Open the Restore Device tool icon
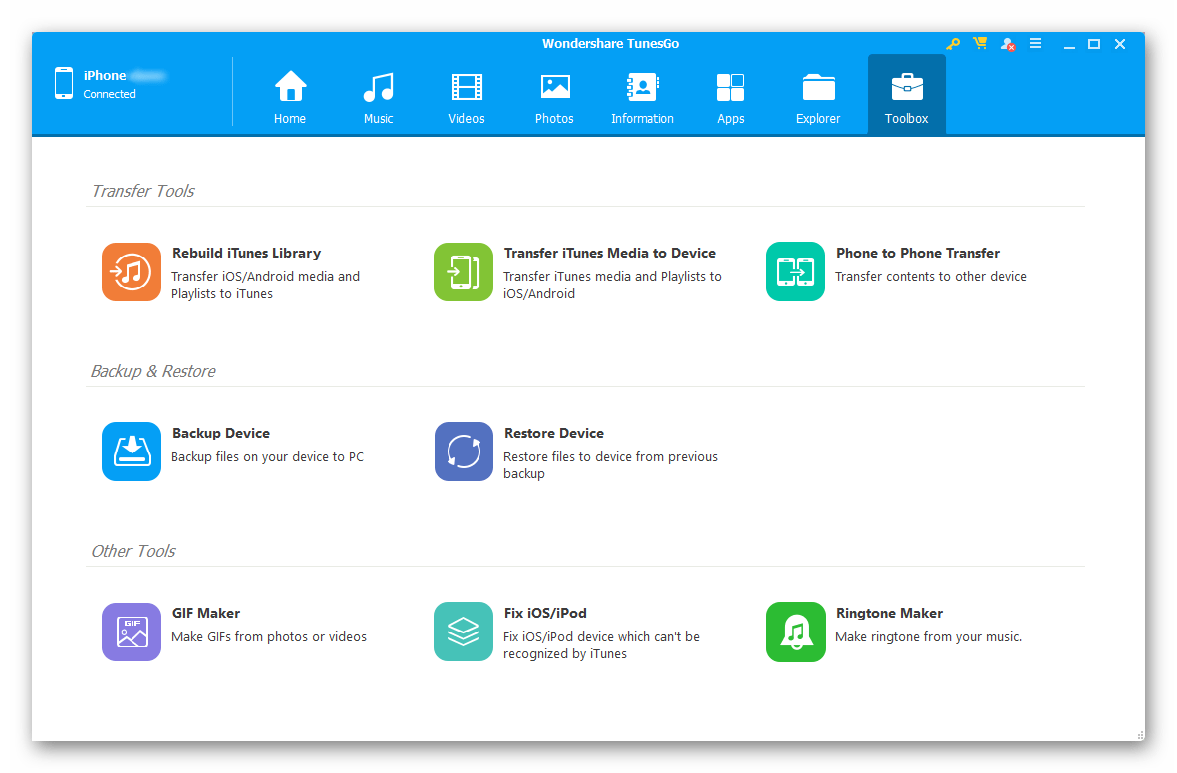 [x=463, y=452]
